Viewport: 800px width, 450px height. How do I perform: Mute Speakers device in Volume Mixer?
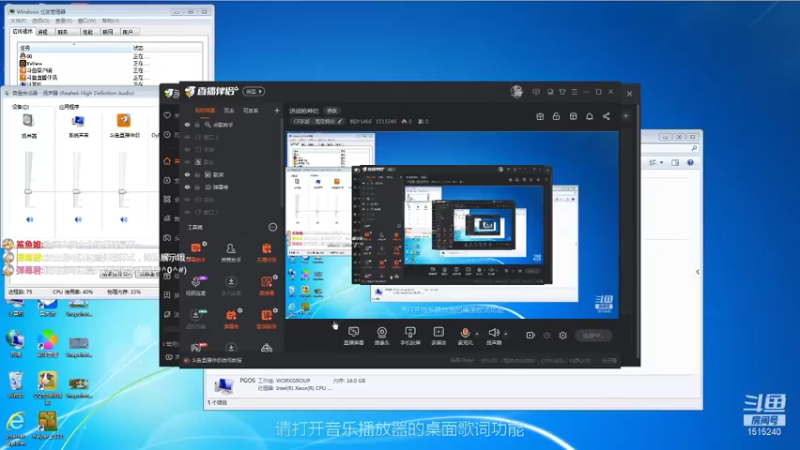coord(29,219)
